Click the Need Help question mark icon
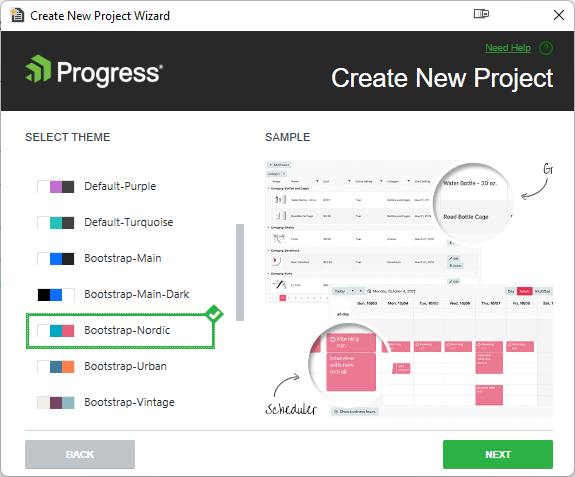575x477 pixels. (546, 48)
